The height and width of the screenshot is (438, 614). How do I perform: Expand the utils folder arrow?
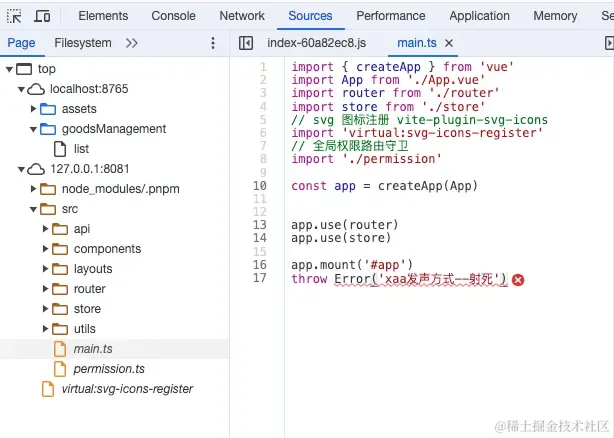[45, 328]
